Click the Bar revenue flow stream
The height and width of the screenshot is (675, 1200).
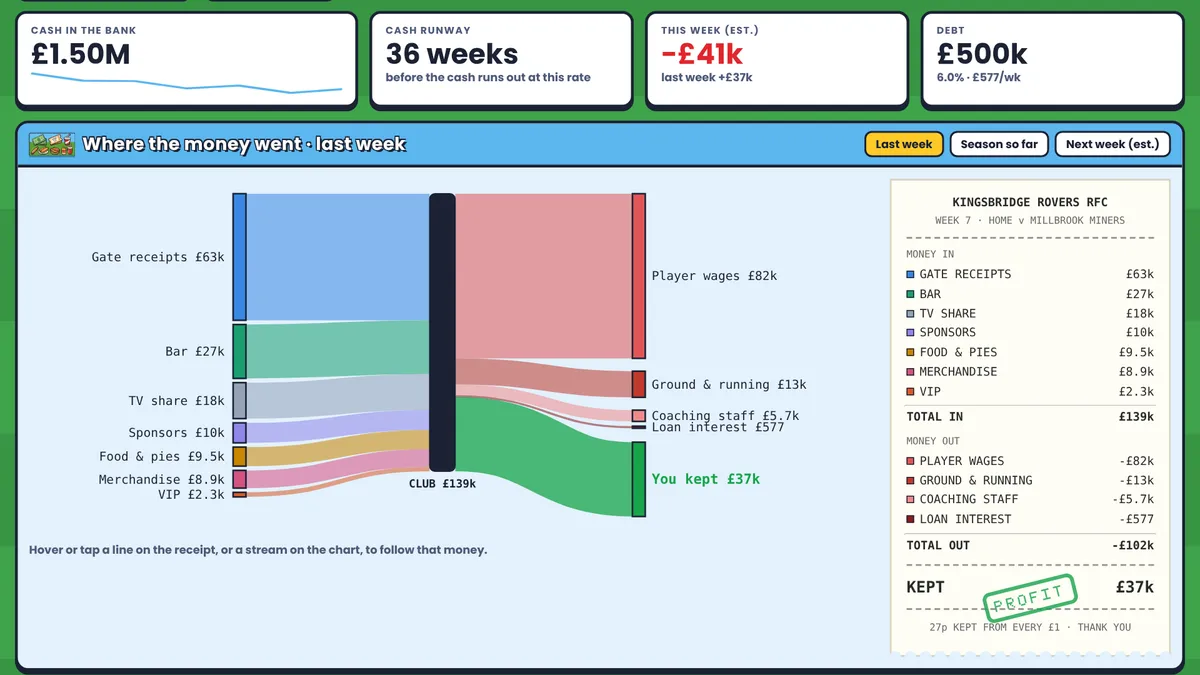338,350
